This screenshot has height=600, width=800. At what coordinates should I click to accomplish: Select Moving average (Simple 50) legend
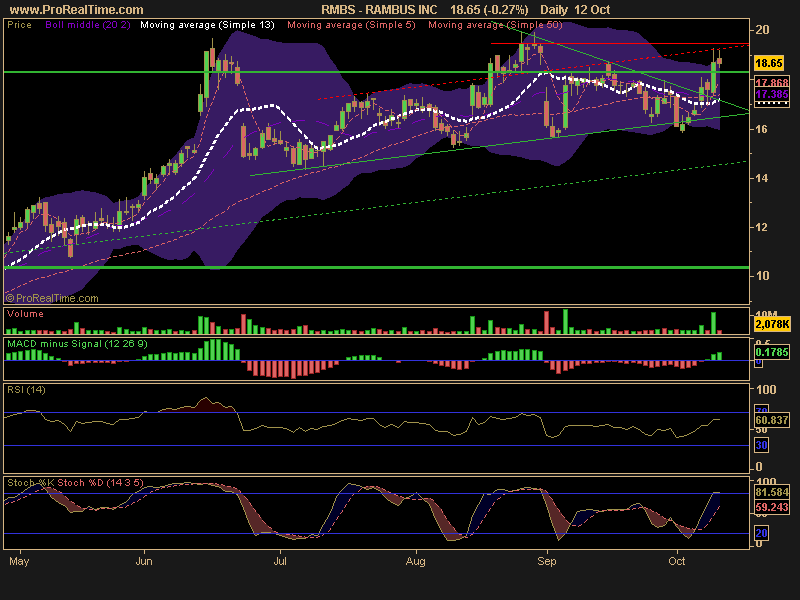click(x=495, y=24)
